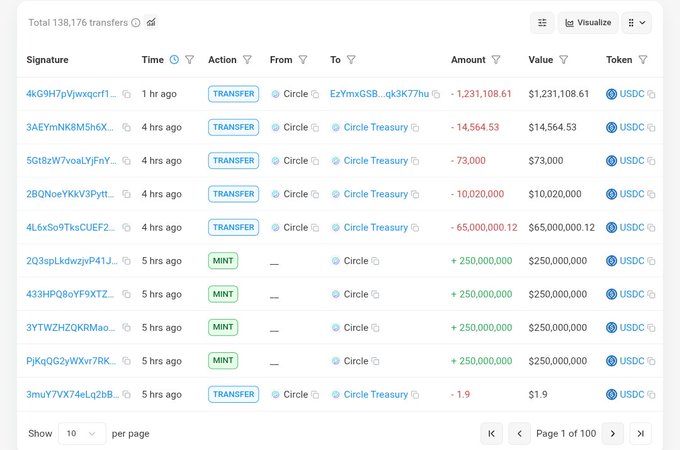Click TRANSFER badge in 1 hr ago row
The width and height of the screenshot is (680, 450).
click(x=233, y=94)
